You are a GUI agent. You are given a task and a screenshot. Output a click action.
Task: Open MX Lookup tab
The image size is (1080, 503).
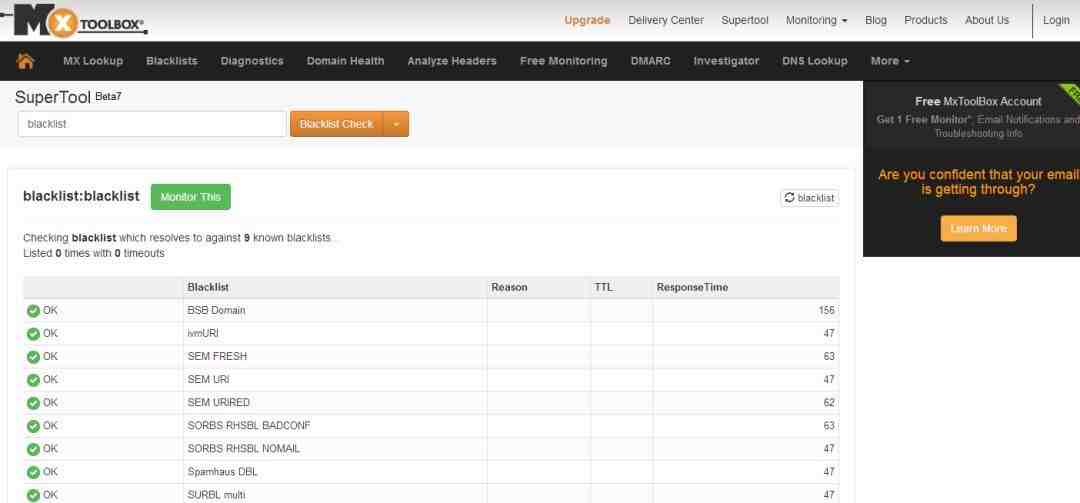click(93, 61)
